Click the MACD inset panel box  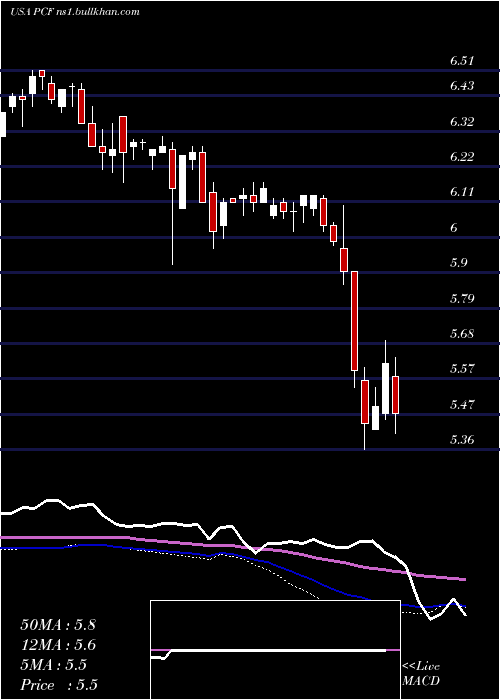click(x=275, y=650)
